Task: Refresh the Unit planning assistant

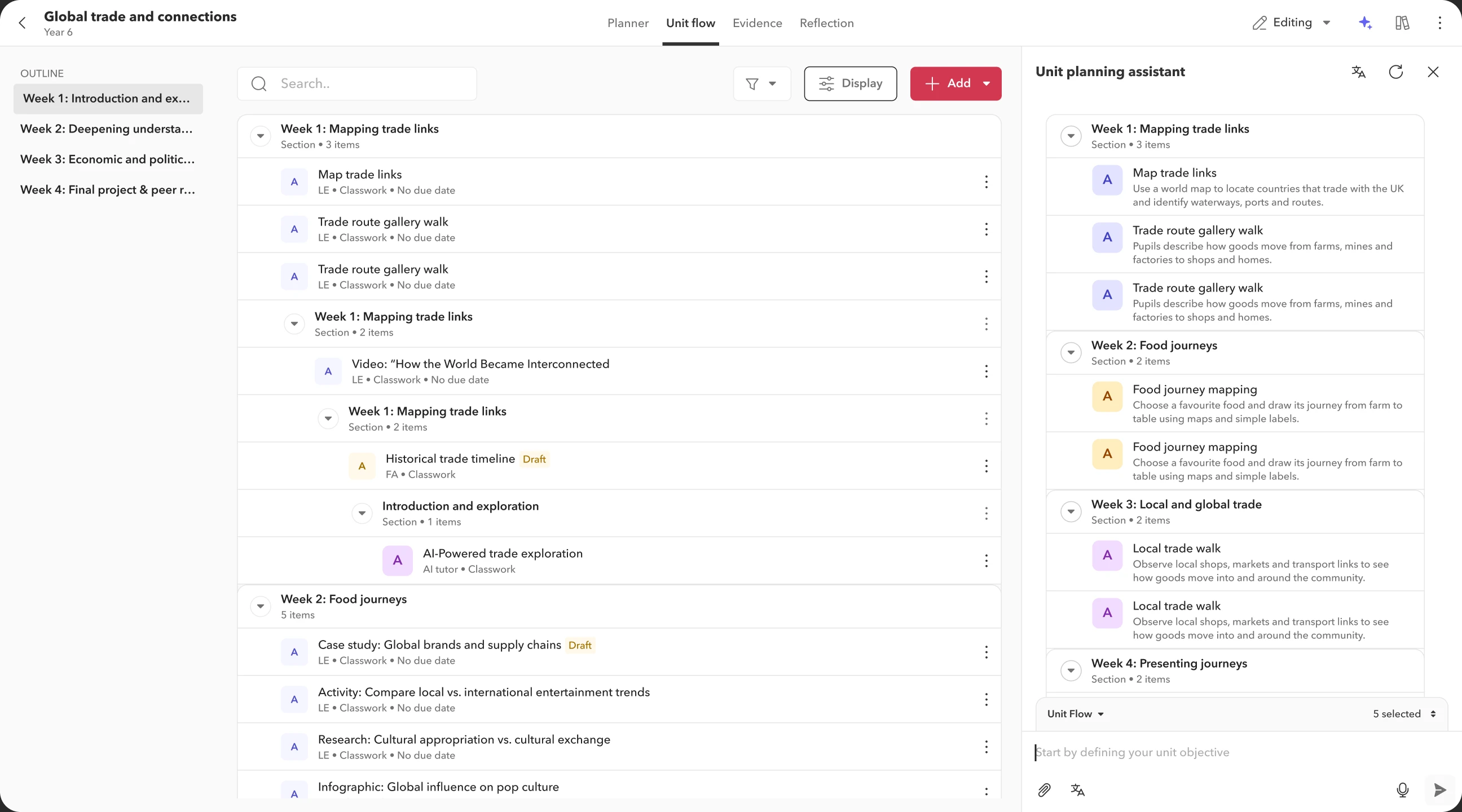Action: coord(1395,72)
